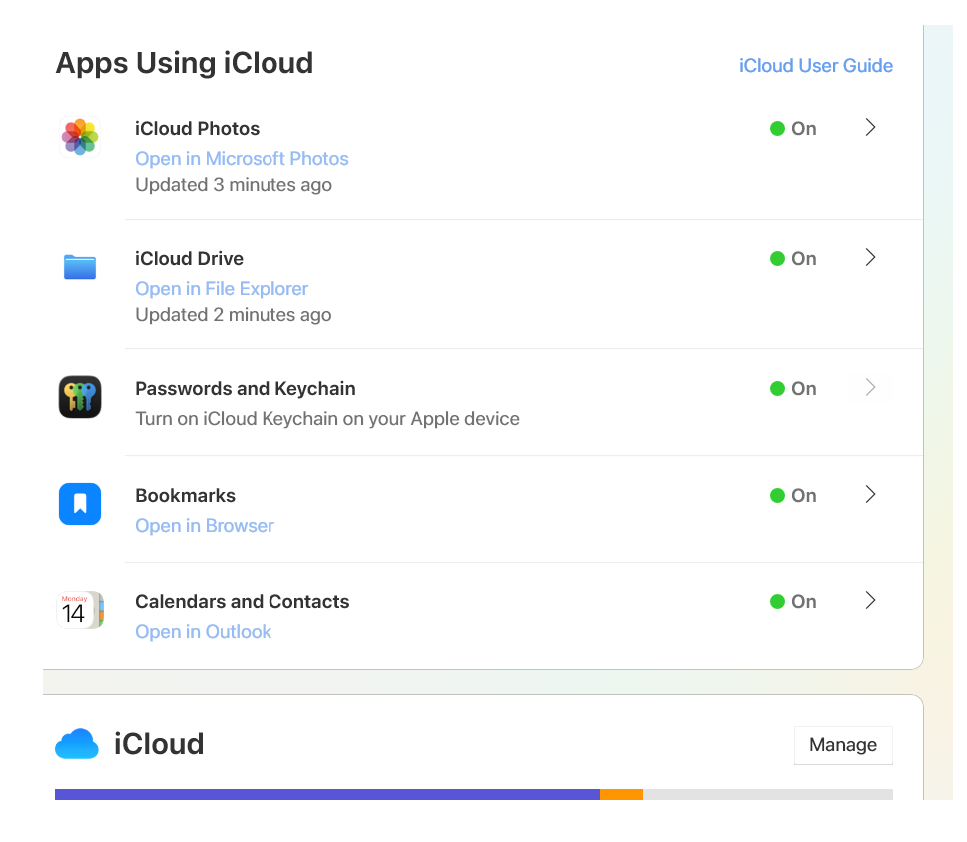
Task: Click the iCloud cloud logo icon
Action: pos(77,744)
